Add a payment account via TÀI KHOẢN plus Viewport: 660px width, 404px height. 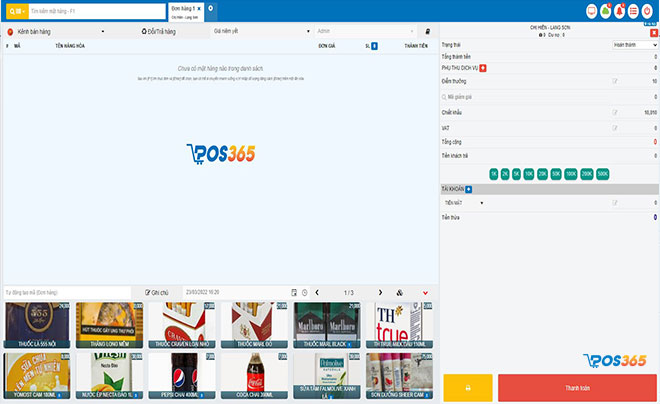pos(468,189)
